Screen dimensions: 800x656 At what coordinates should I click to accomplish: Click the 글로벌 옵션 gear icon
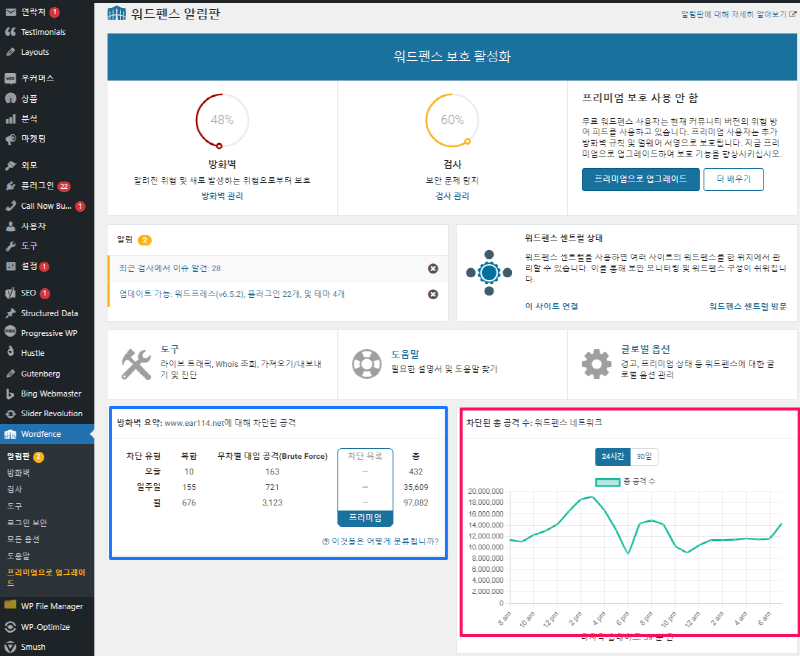pyautogui.click(x=596, y=364)
